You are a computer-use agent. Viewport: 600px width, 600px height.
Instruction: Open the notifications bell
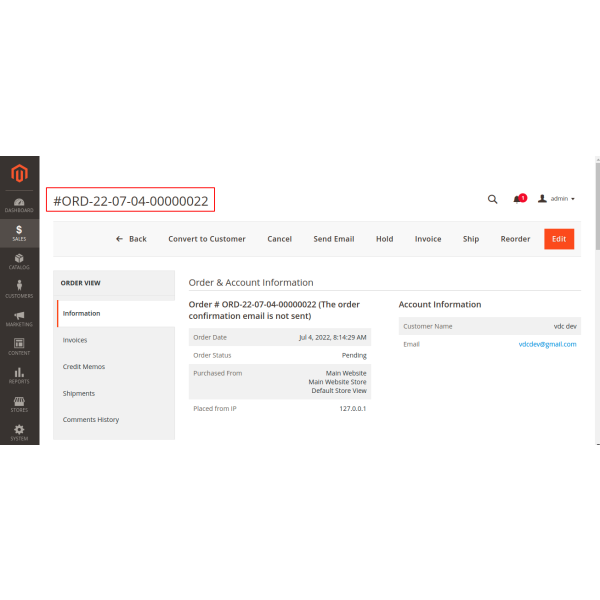pyautogui.click(x=518, y=199)
